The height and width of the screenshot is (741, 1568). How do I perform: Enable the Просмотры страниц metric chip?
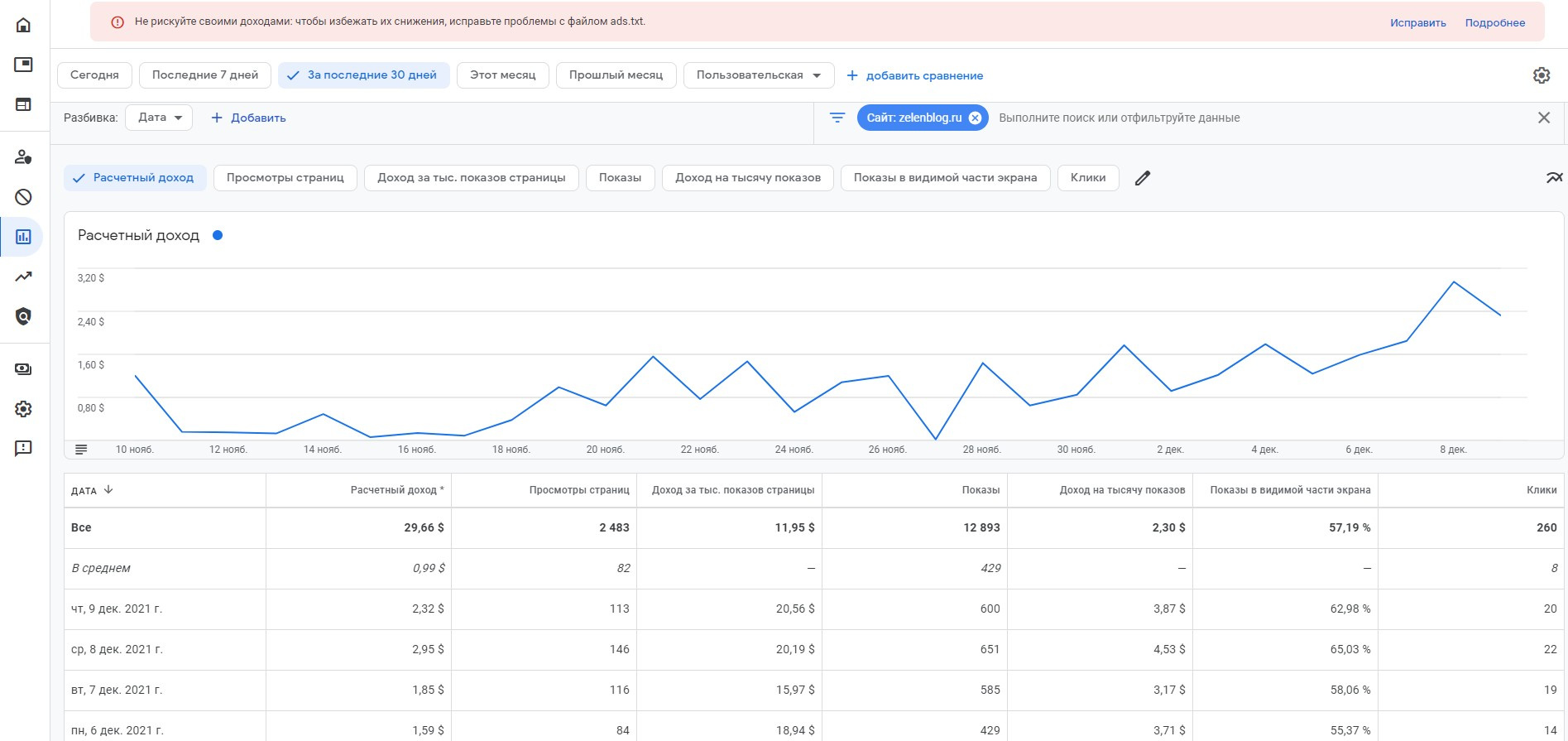285,178
